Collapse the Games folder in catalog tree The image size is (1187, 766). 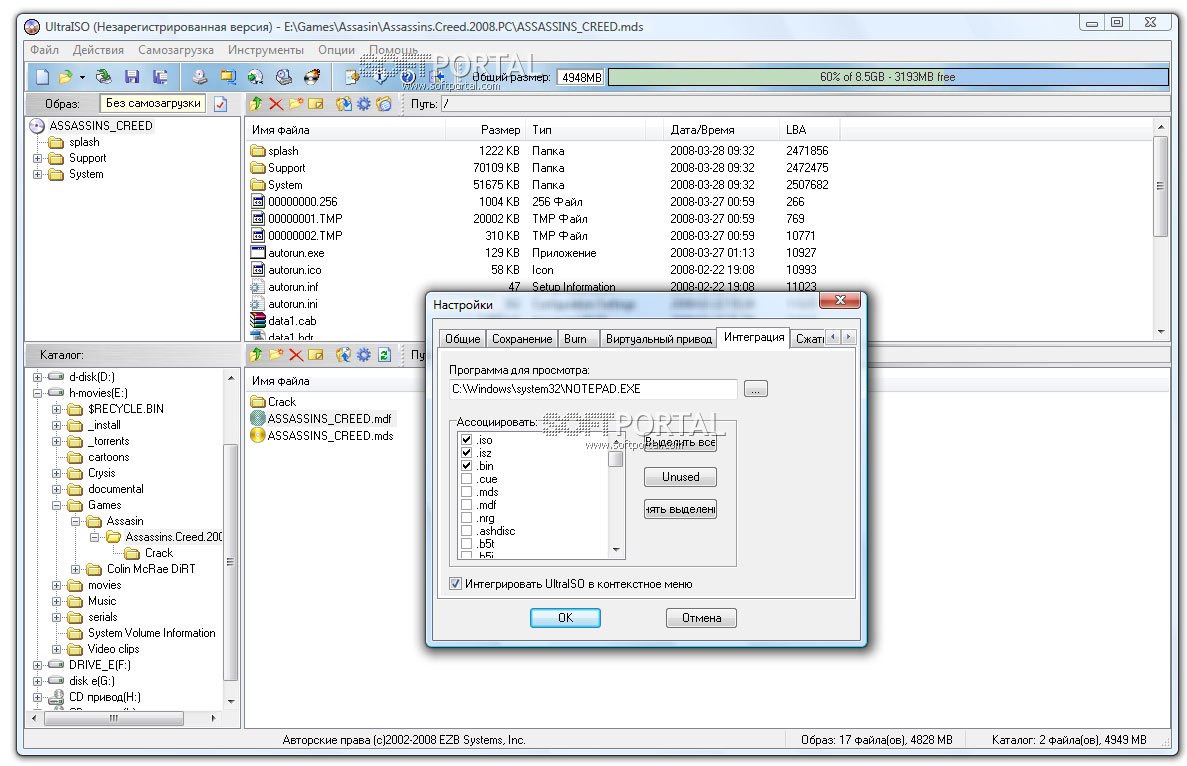pyautogui.click(x=56, y=505)
